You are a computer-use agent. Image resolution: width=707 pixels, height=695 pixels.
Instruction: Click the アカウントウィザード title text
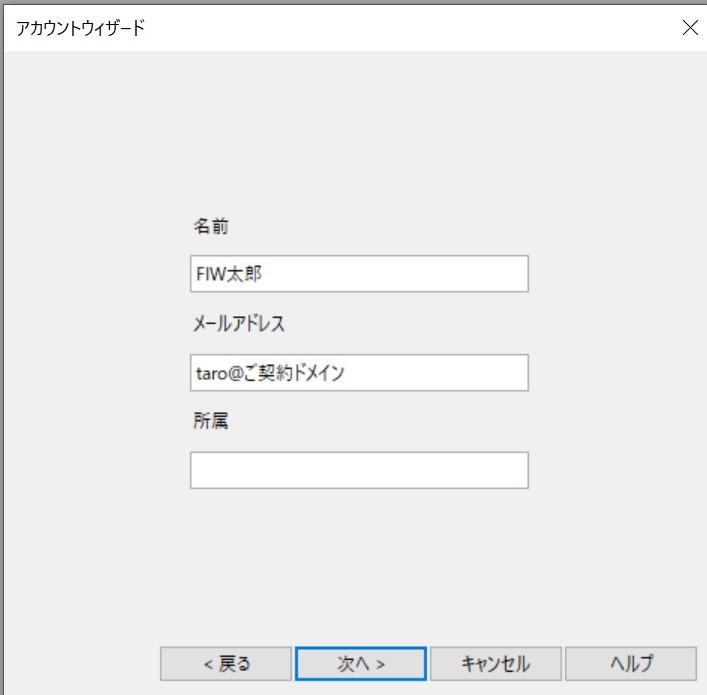pos(80,28)
